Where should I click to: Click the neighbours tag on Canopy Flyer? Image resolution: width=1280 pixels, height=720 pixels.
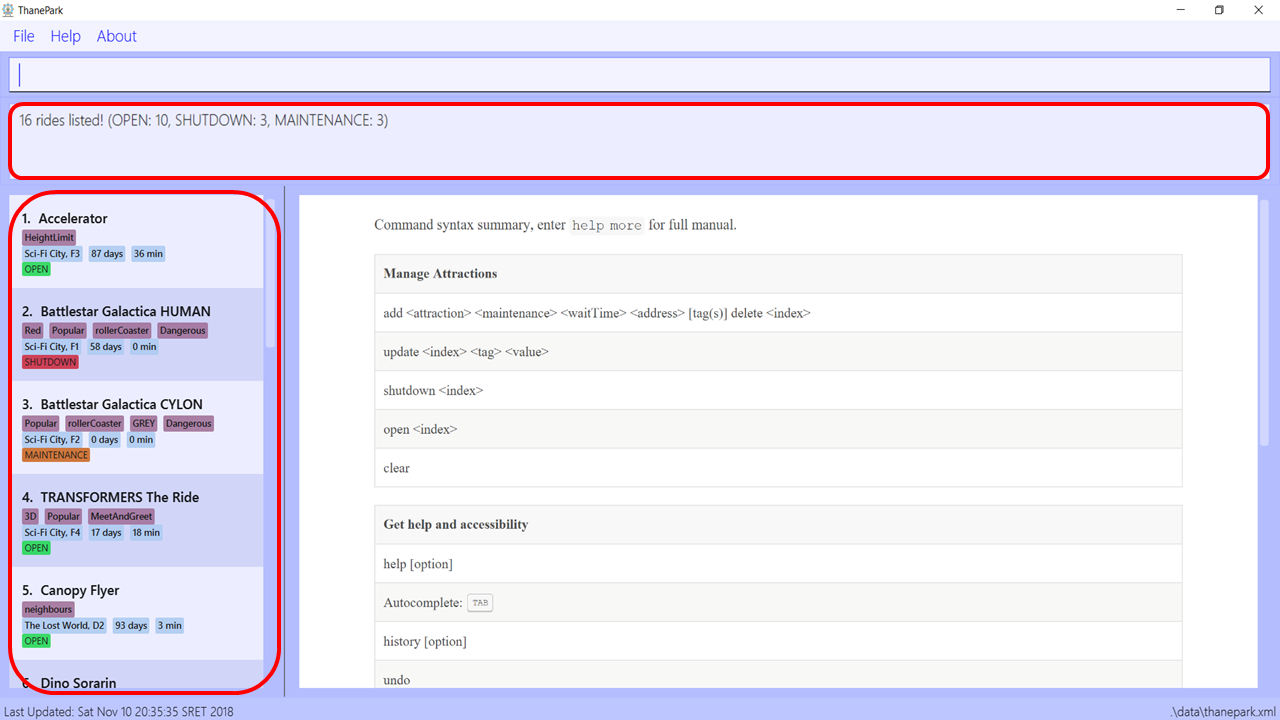pyautogui.click(x=48, y=610)
